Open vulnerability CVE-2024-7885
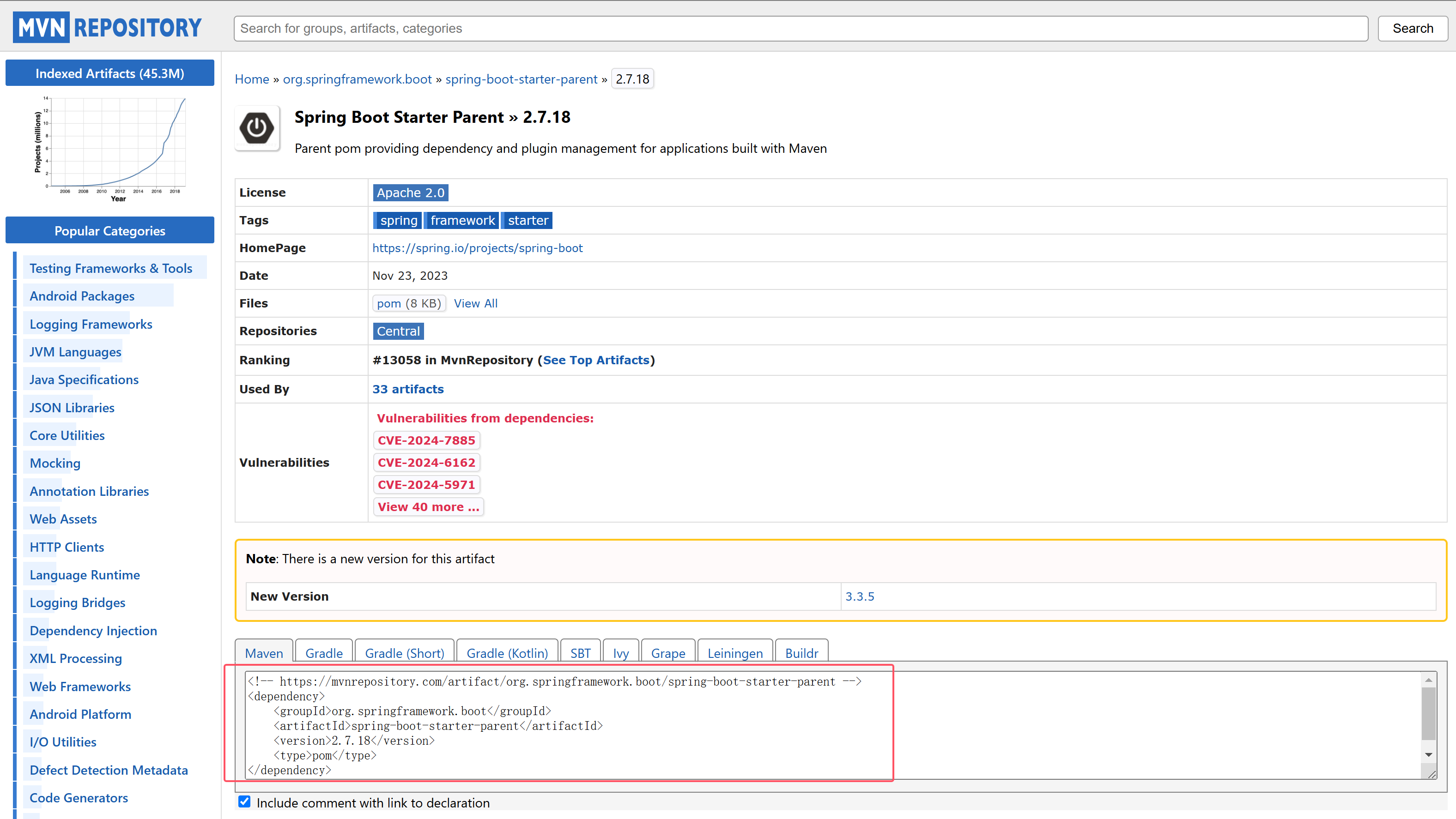1456x819 pixels. pos(426,440)
